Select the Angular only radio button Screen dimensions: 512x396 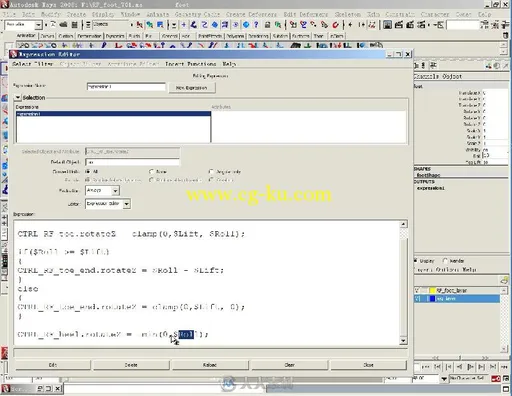(211, 171)
